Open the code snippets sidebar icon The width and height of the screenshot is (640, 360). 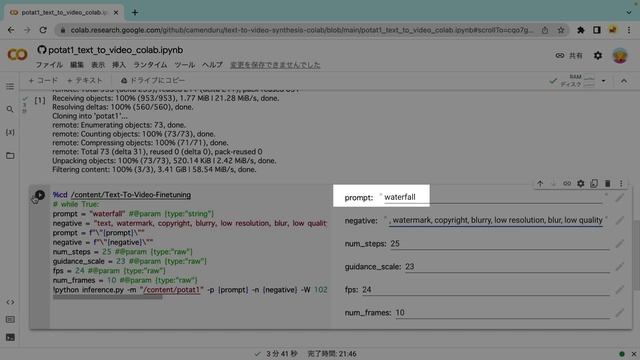[10, 302]
